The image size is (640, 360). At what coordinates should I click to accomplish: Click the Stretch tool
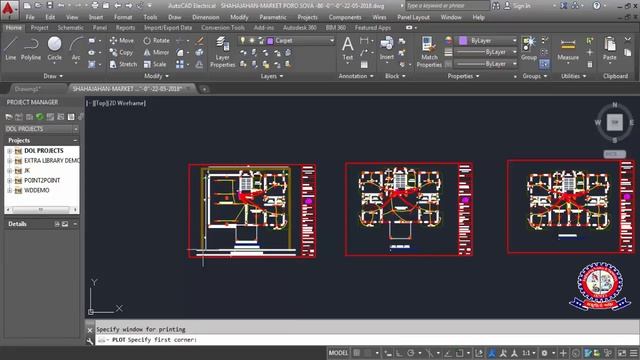pos(123,64)
